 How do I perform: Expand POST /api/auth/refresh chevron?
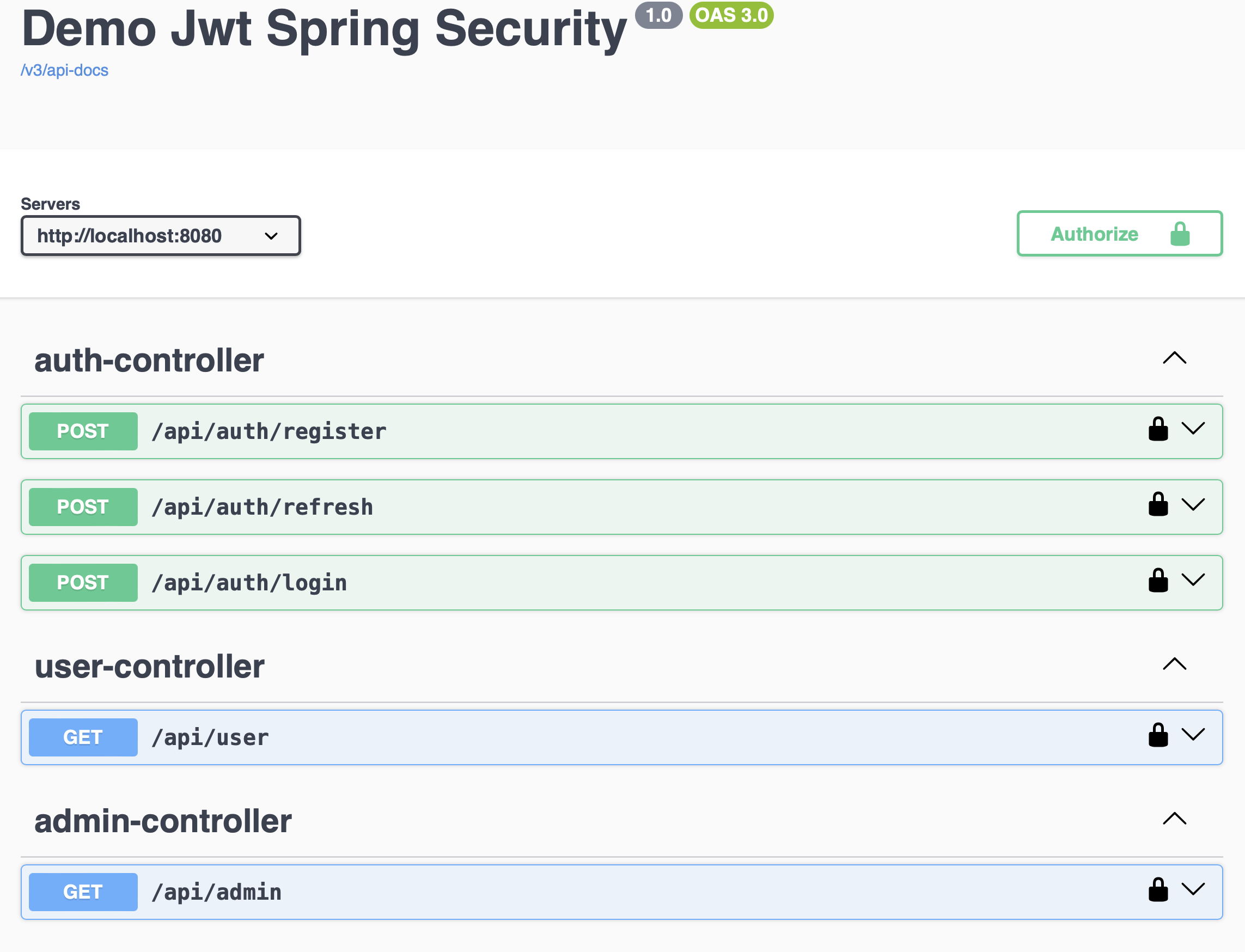pos(1193,504)
